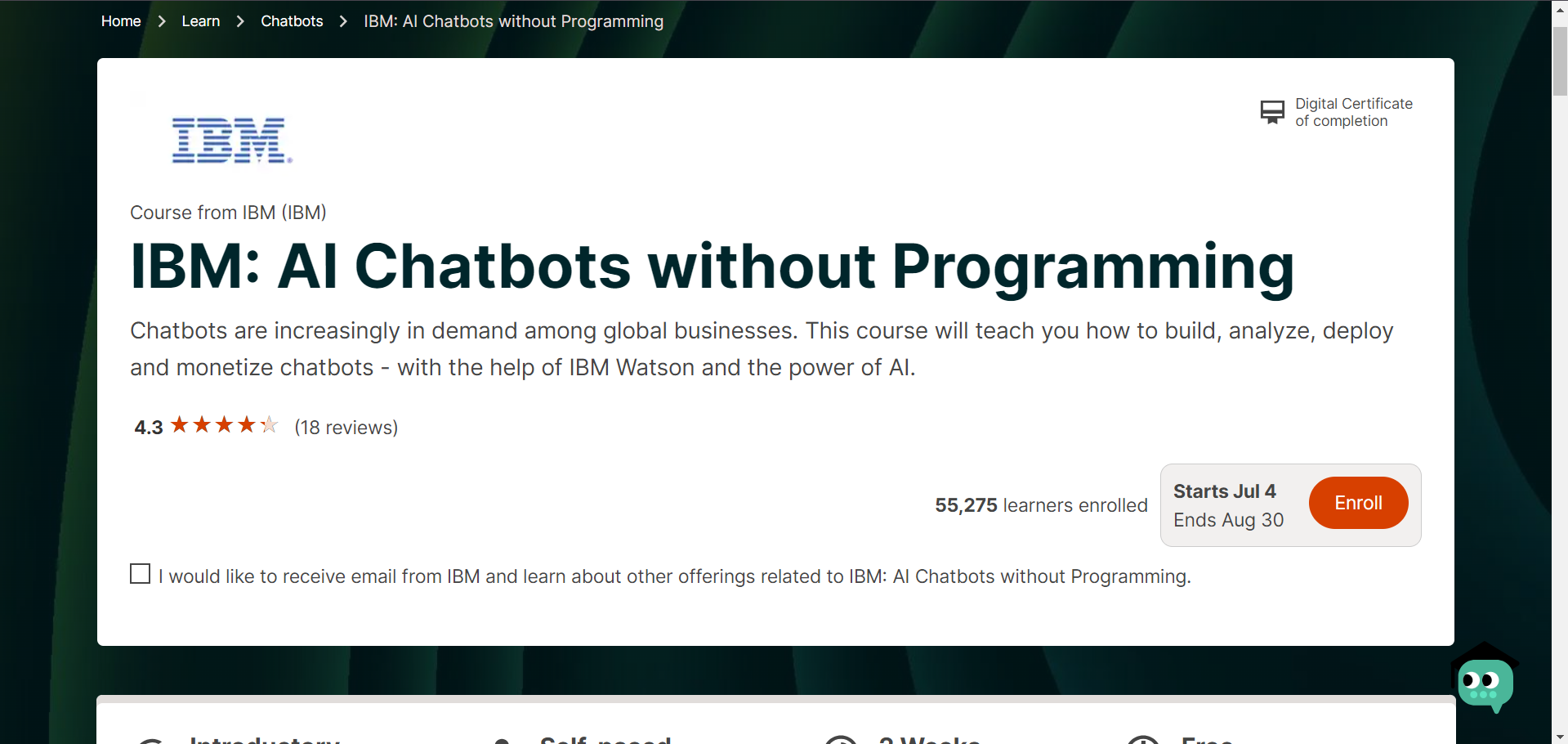Enable receiving email offers from IBM

click(x=140, y=573)
